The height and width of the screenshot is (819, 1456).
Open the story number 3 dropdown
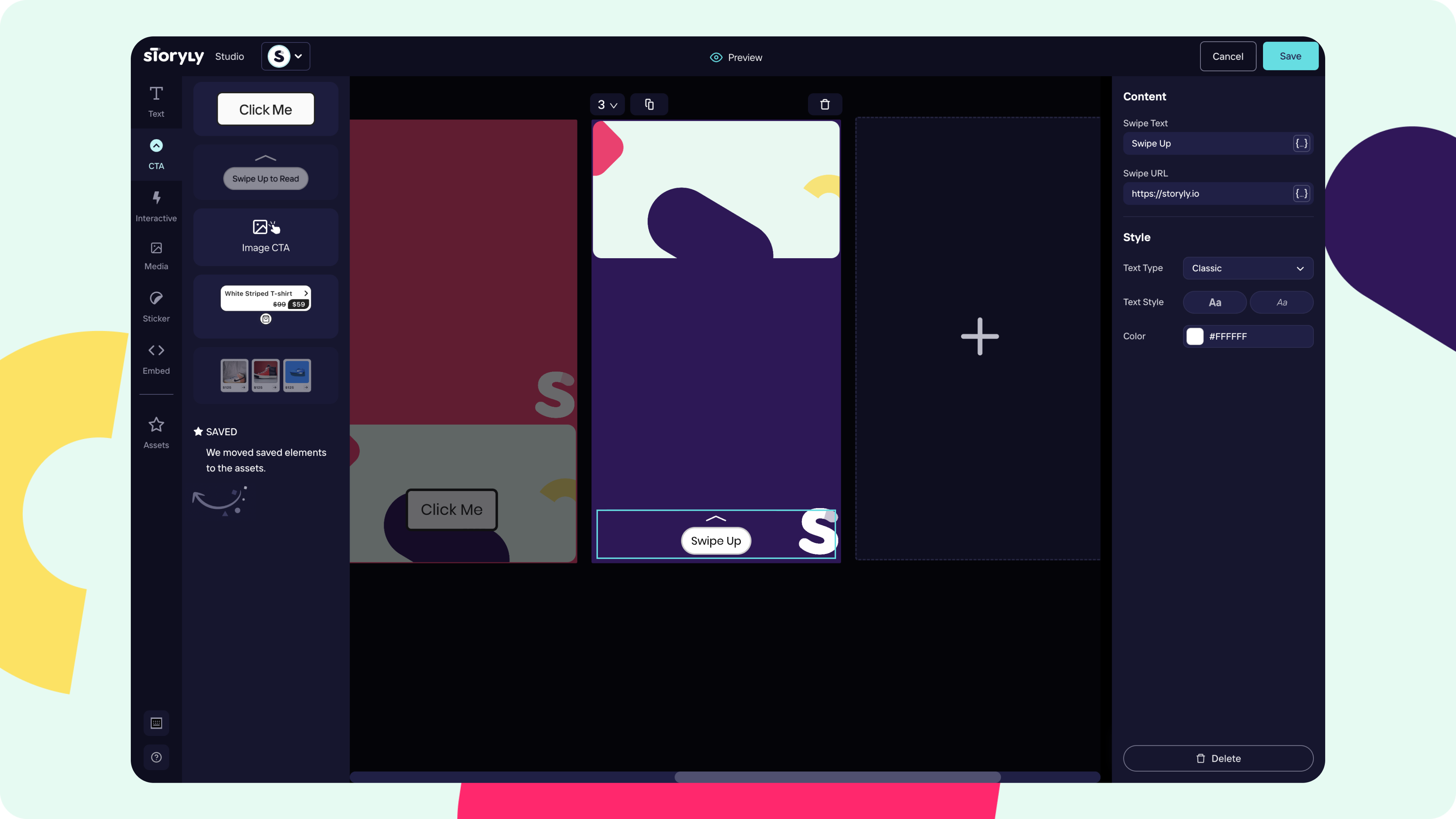point(607,105)
